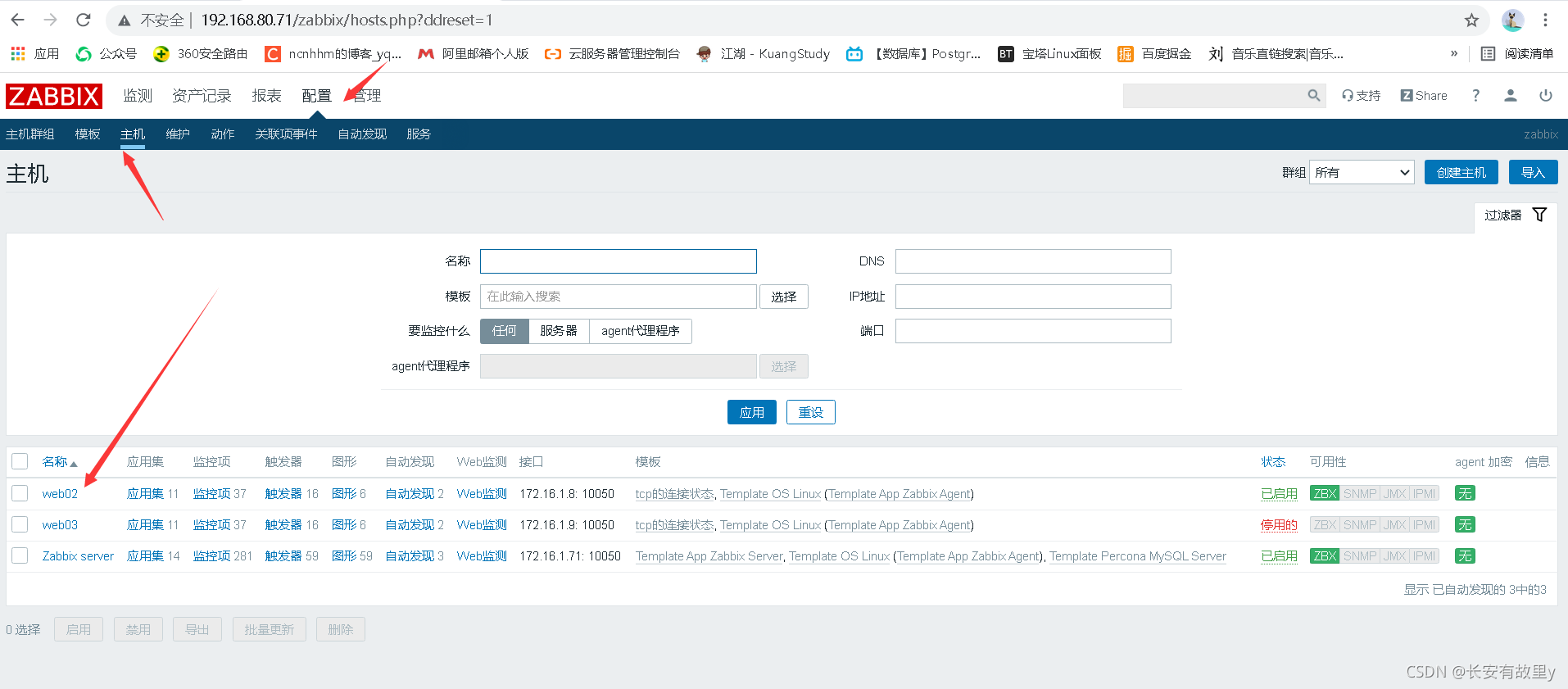1568x689 pixels.
Task: Select all hosts checkbox in header
Action: pos(20,461)
